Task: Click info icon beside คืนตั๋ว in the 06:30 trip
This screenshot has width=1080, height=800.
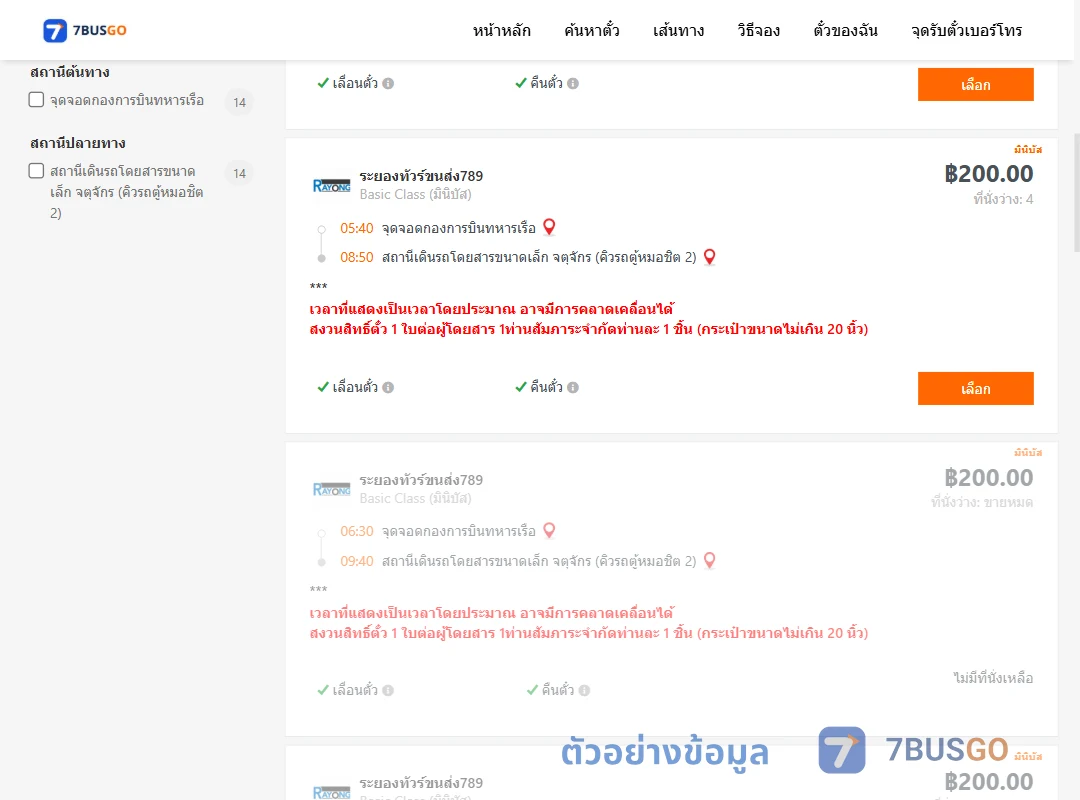Action: (584, 690)
